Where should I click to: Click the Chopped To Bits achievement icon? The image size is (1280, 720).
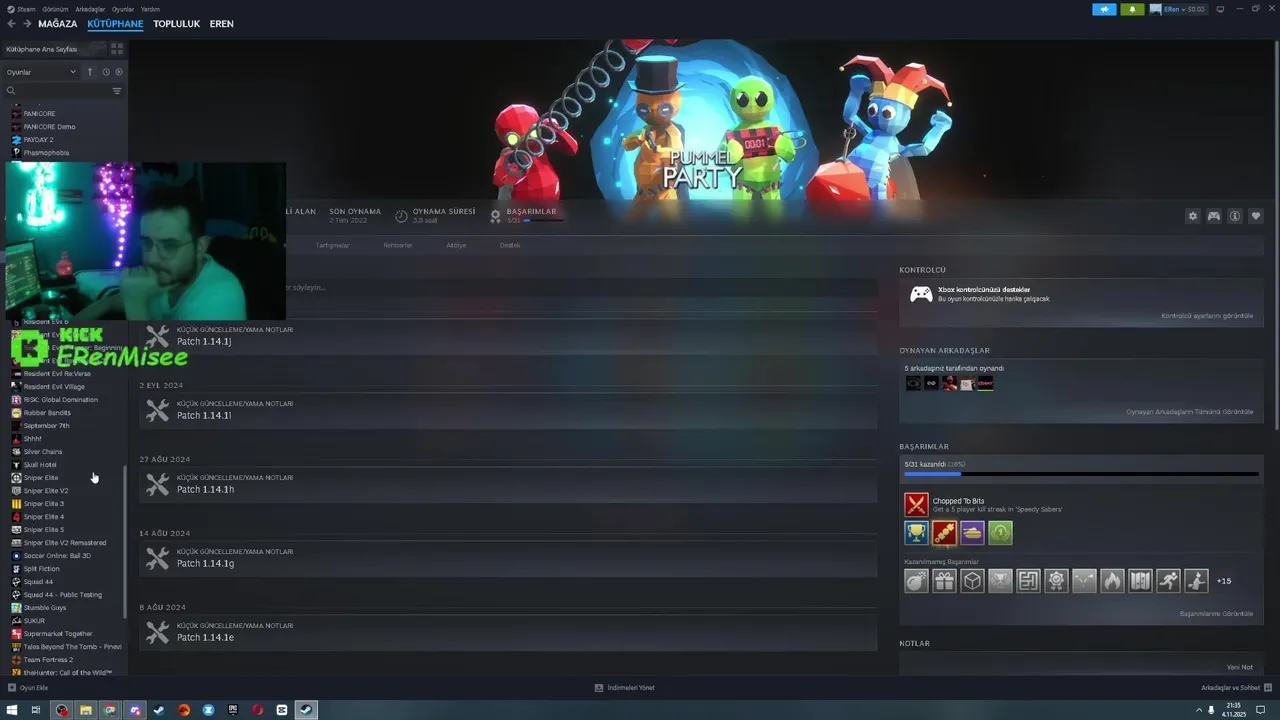916,505
